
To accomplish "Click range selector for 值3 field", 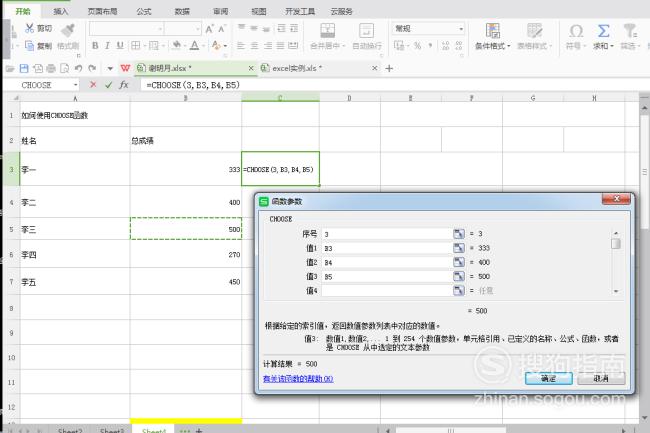I will click(459, 276).
